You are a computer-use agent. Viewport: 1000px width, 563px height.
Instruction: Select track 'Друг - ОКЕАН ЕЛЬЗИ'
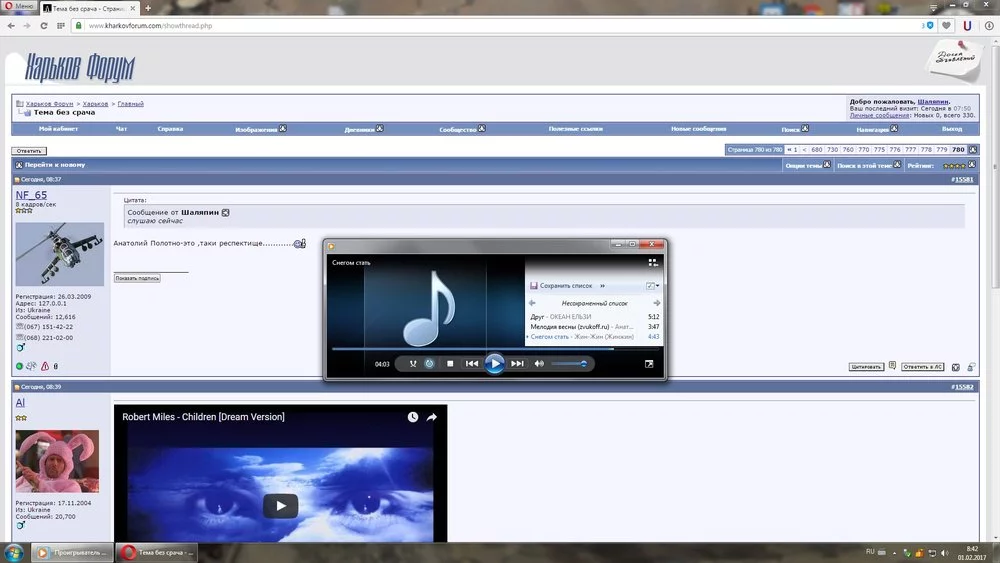coord(594,316)
